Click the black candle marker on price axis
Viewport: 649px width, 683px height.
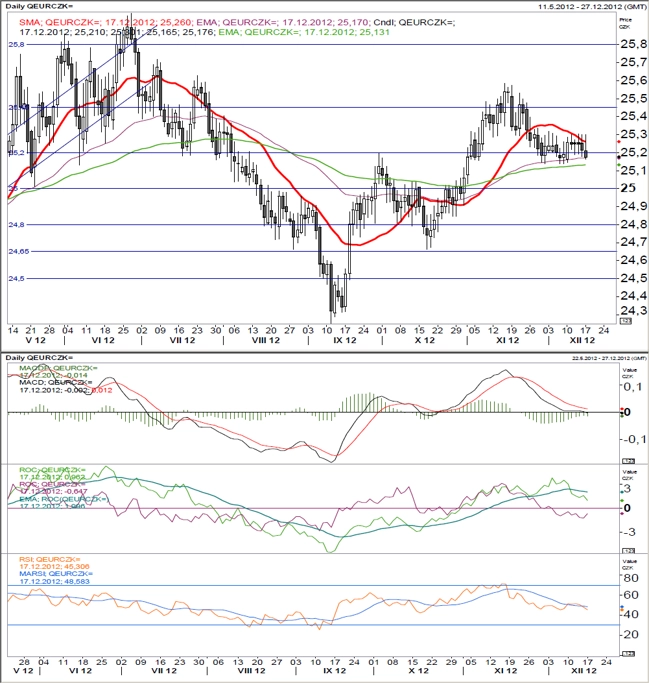619,157
